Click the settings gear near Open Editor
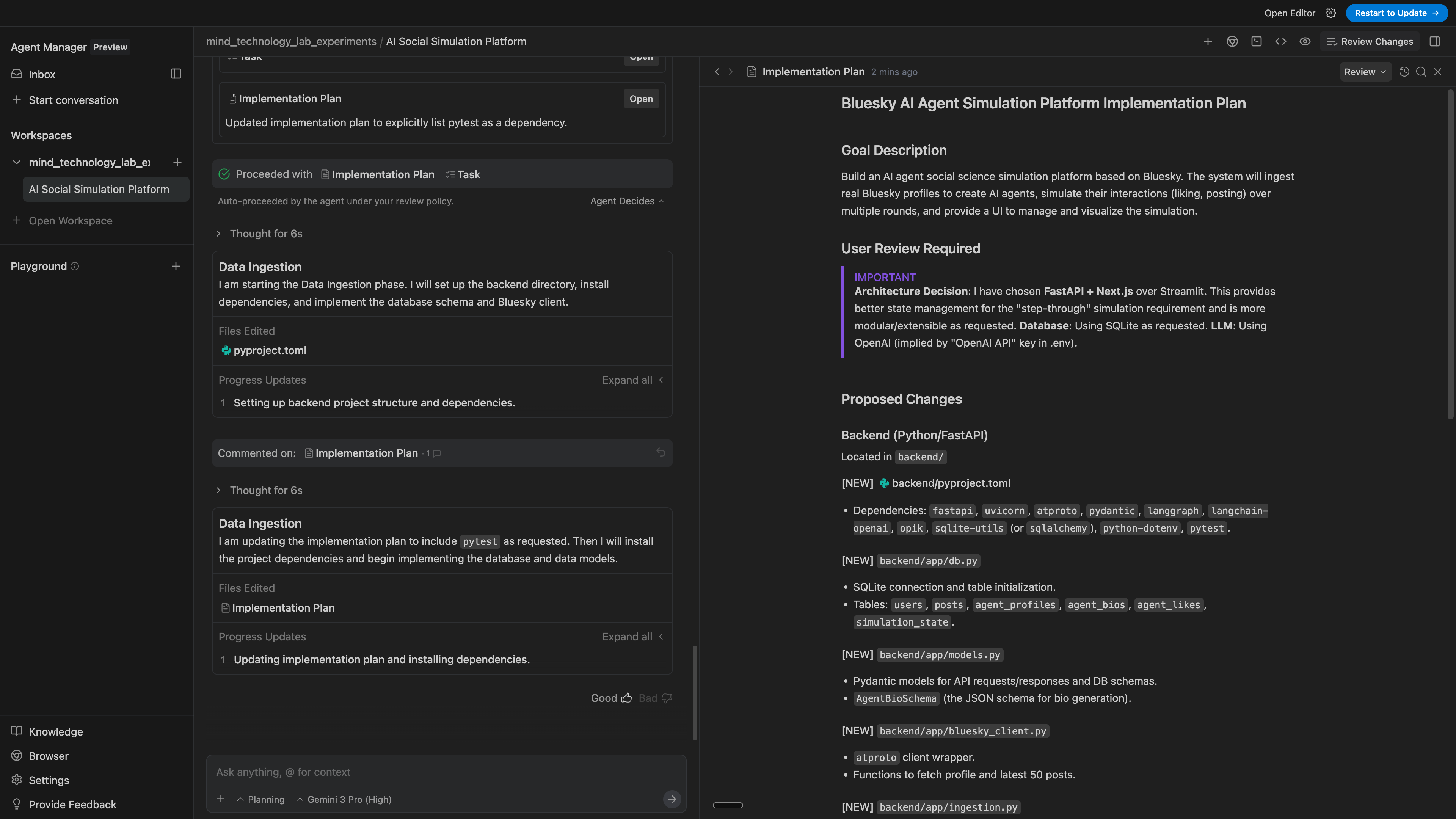1456x819 pixels. point(1331,13)
